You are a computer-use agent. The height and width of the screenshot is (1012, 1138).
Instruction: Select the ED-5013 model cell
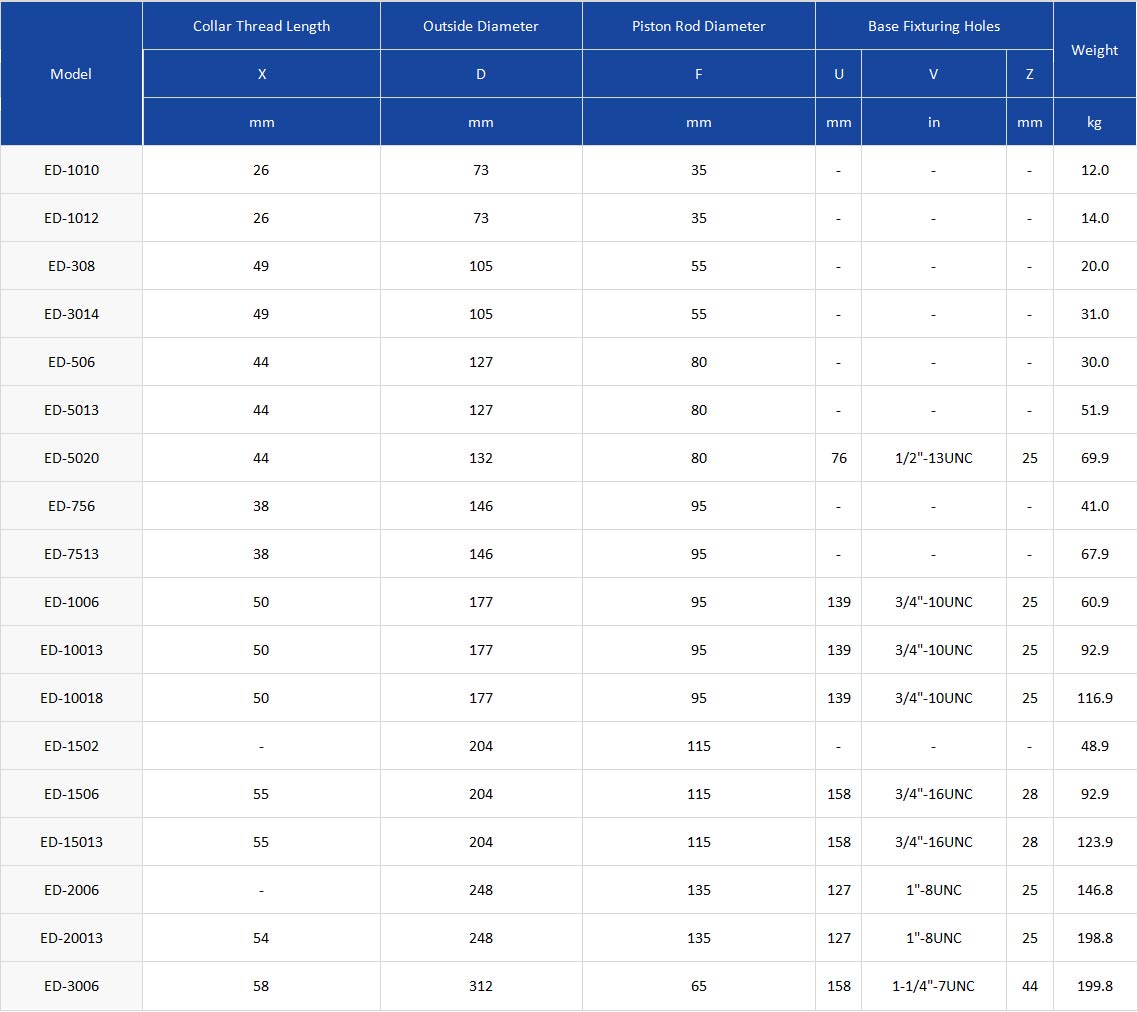71,409
